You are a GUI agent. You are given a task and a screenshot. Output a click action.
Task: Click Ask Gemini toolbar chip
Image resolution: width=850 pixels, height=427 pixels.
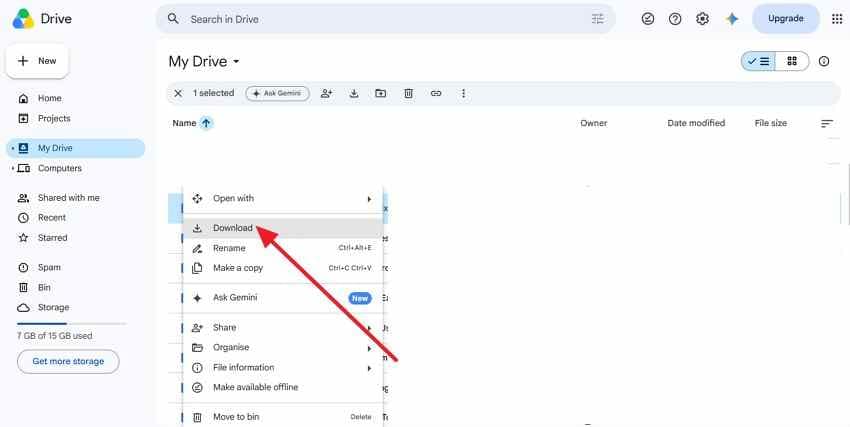coord(278,93)
